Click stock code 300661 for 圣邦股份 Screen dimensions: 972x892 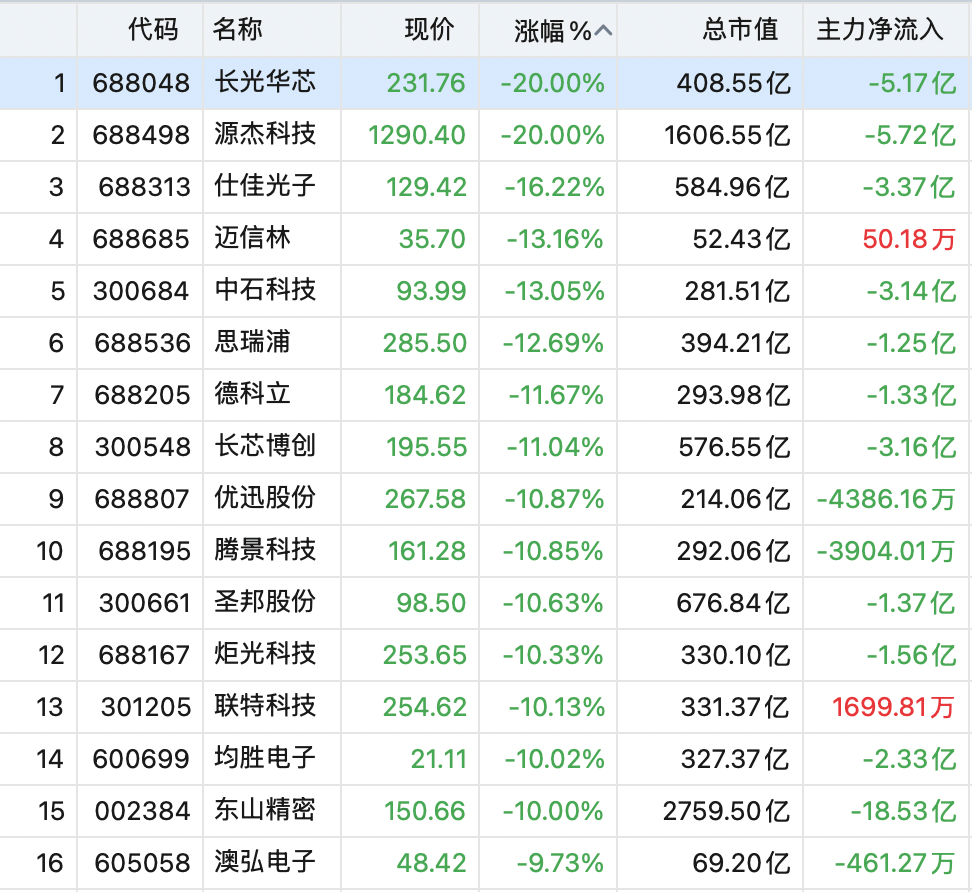click(x=144, y=603)
